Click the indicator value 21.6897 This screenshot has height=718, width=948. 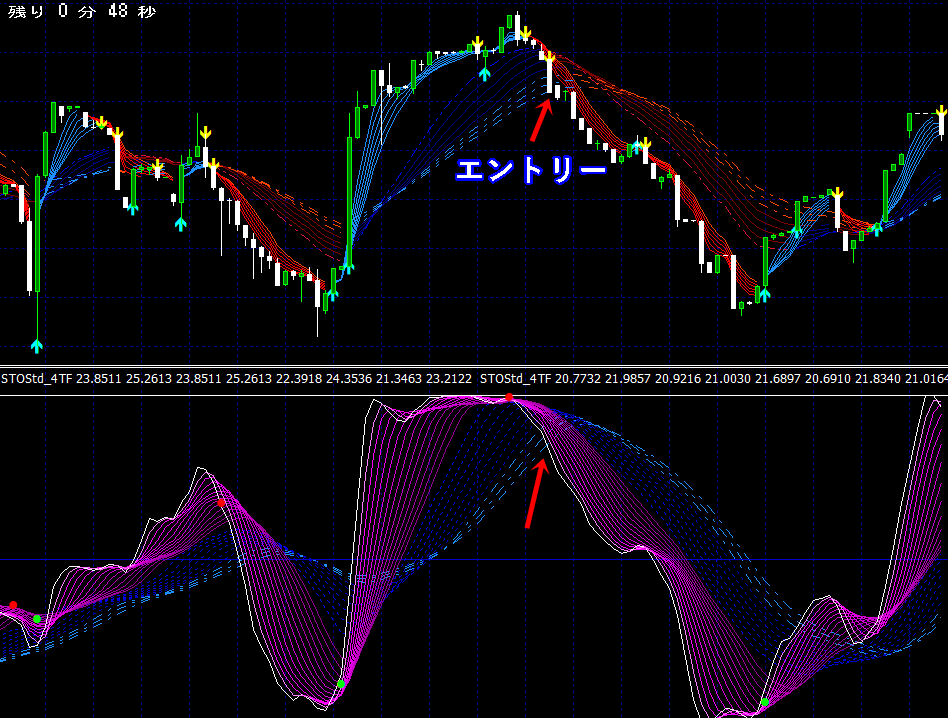click(778, 379)
